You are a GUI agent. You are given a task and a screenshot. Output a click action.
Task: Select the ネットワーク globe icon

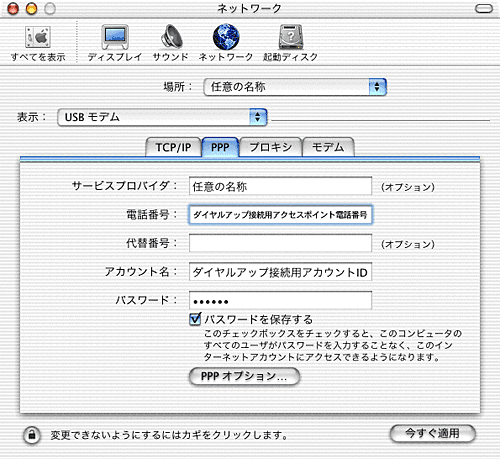click(226, 37)
